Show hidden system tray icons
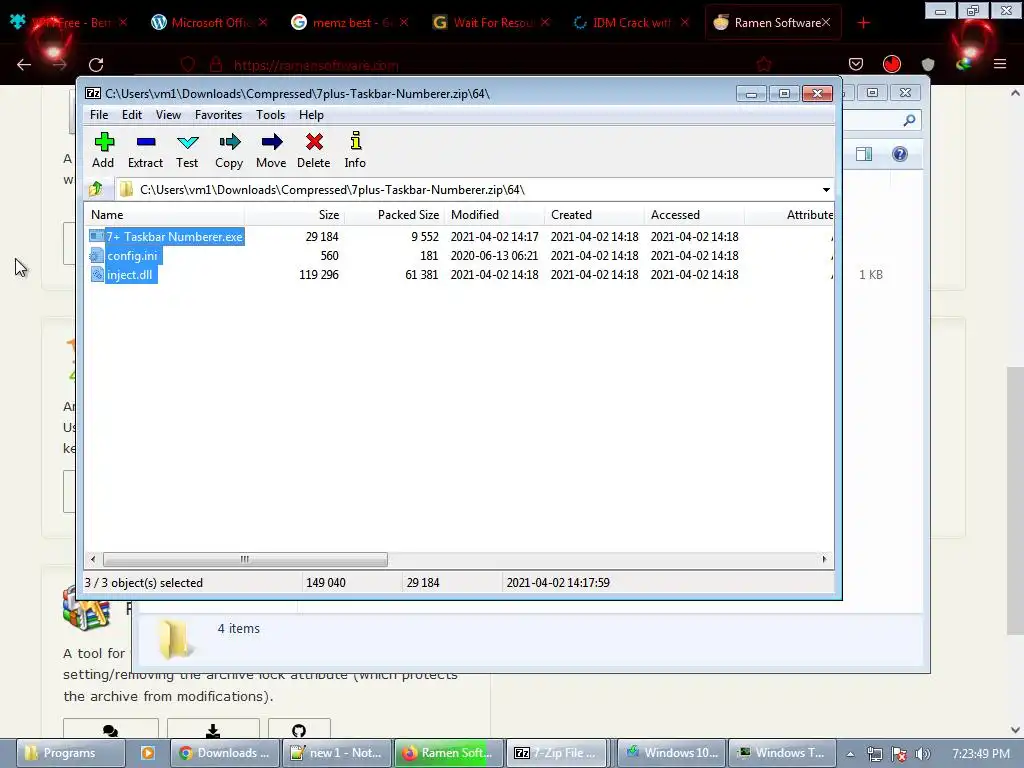 click(850, 754)
